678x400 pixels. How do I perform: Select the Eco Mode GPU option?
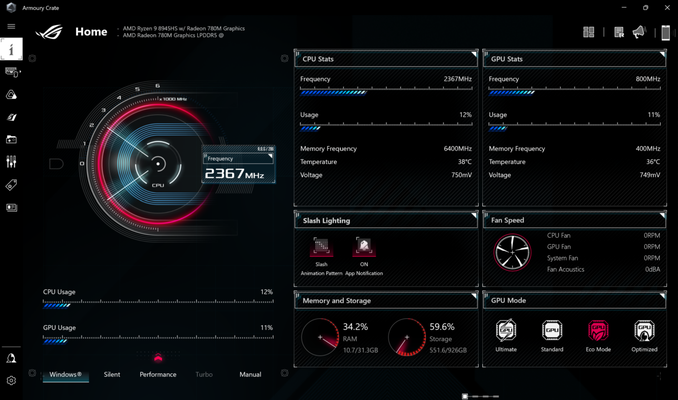tap(598, 330)
